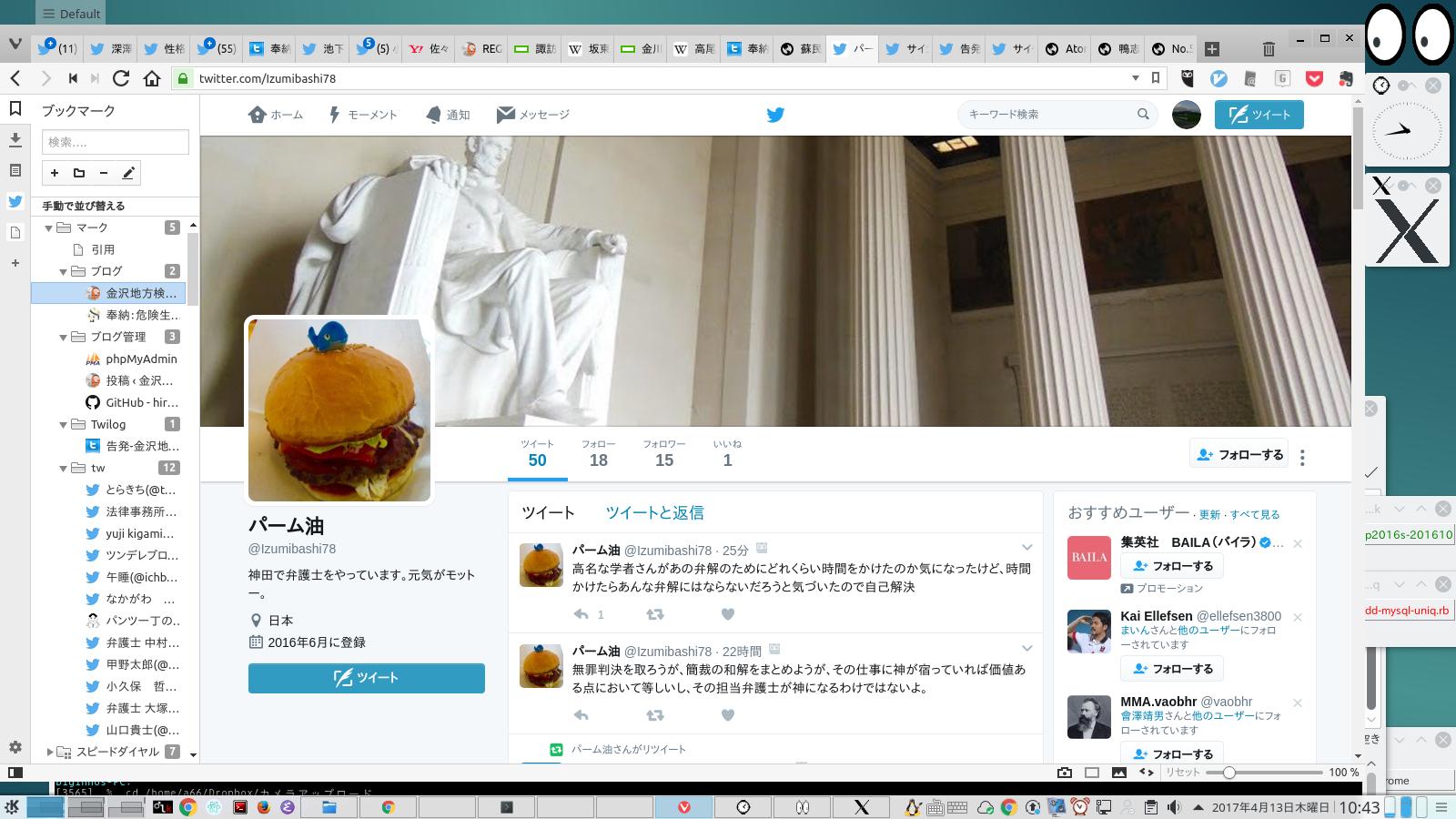Open モーメント in Twitter navigation
The height and width of the screenshot is (819, 1456).
pyautogui.click(x=362, y=115)
